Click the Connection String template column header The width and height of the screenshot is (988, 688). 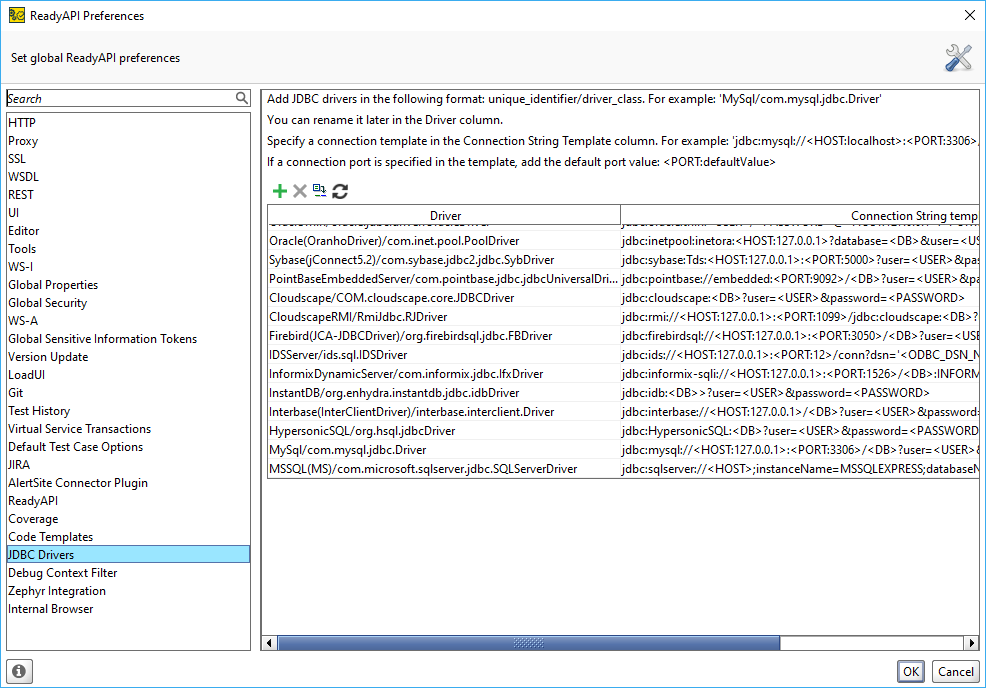(x=800, y=215)
